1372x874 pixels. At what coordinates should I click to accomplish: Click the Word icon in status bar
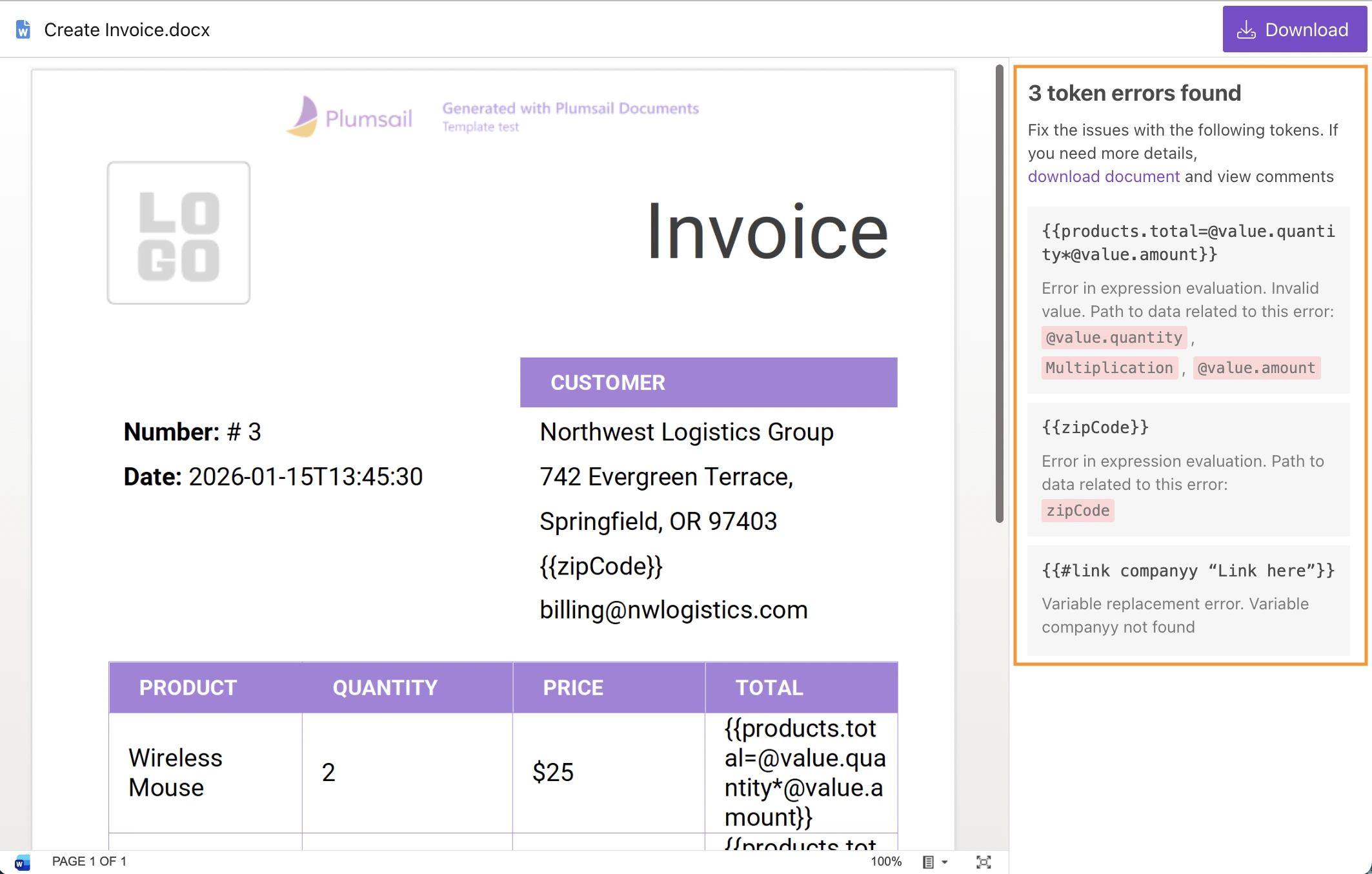pyautogui.click(x=23, y=862)
